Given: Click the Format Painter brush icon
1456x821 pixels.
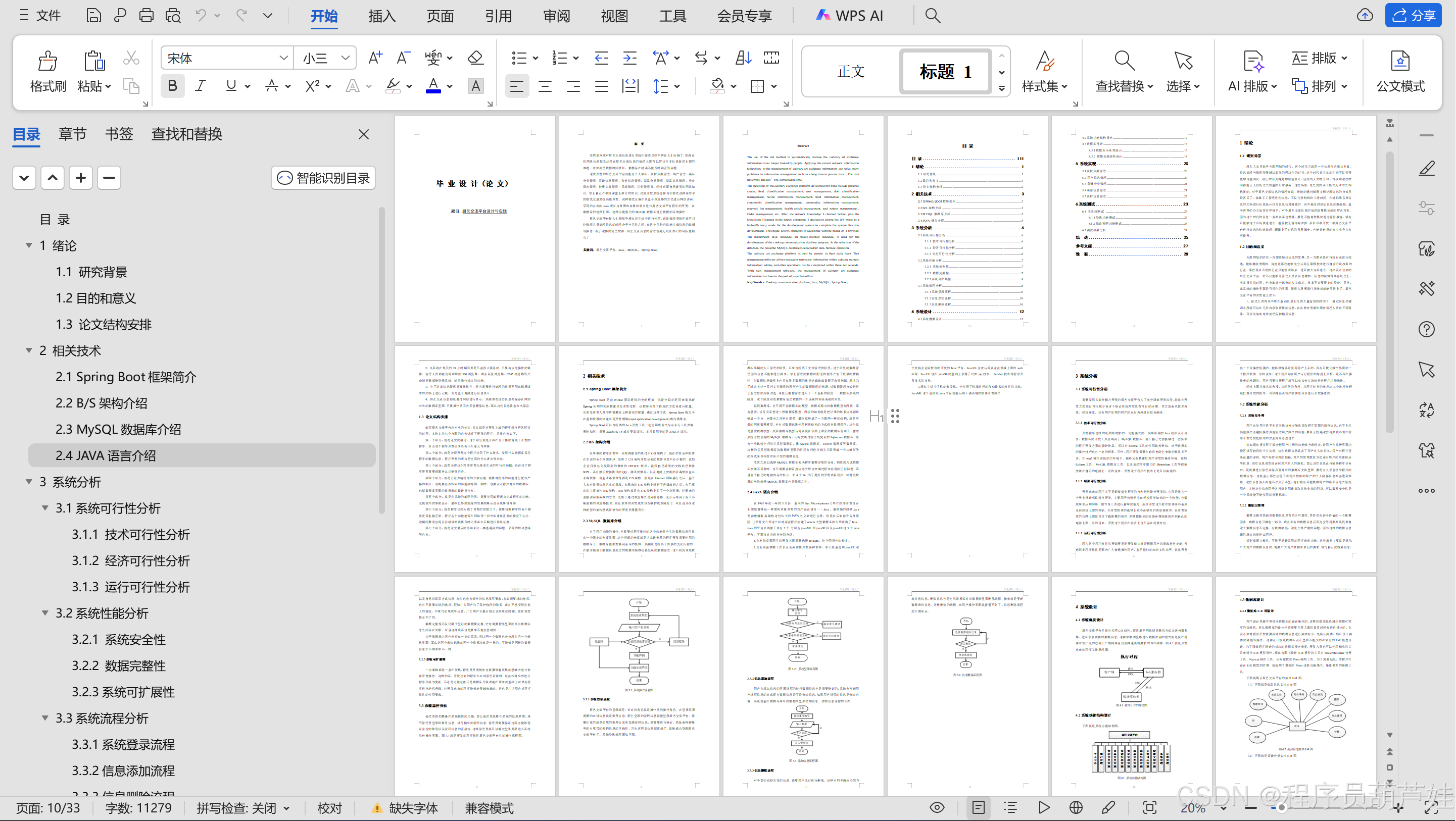Looking at the screenshot, I should [x=47, y=61].
